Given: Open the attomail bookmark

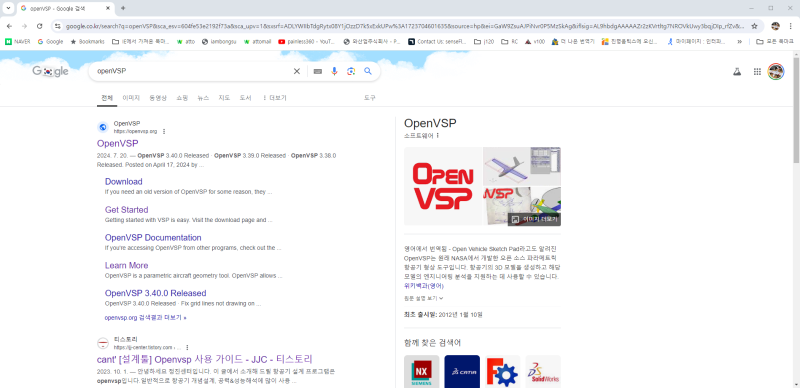Looking at the screenshot, I should pos(258,42).
